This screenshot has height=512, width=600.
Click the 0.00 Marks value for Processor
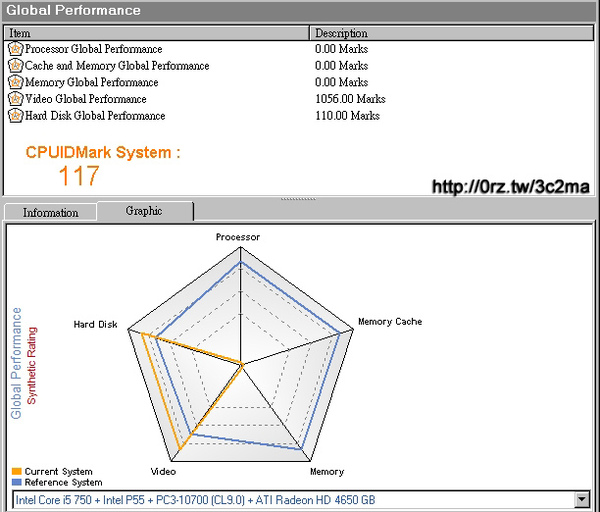[x=341, y=49]
